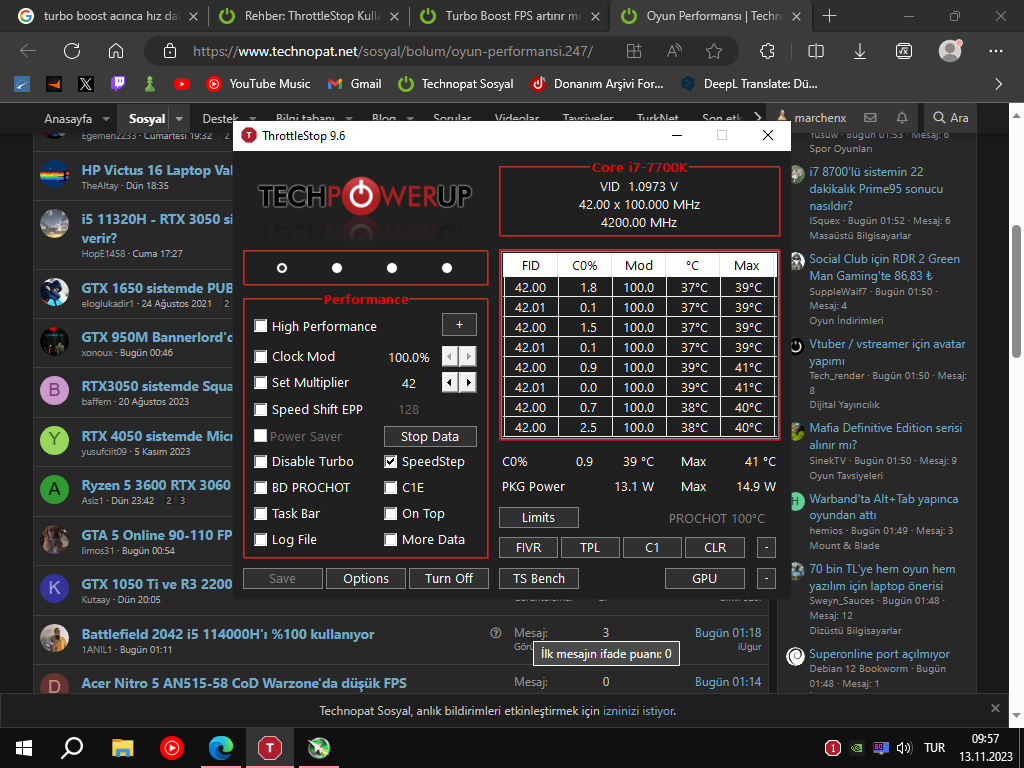This screenshot has width=1024, height=768.
Task: Enable Disable Turbo checkbox
Action: pyautogui.click(x=261, y=462)
